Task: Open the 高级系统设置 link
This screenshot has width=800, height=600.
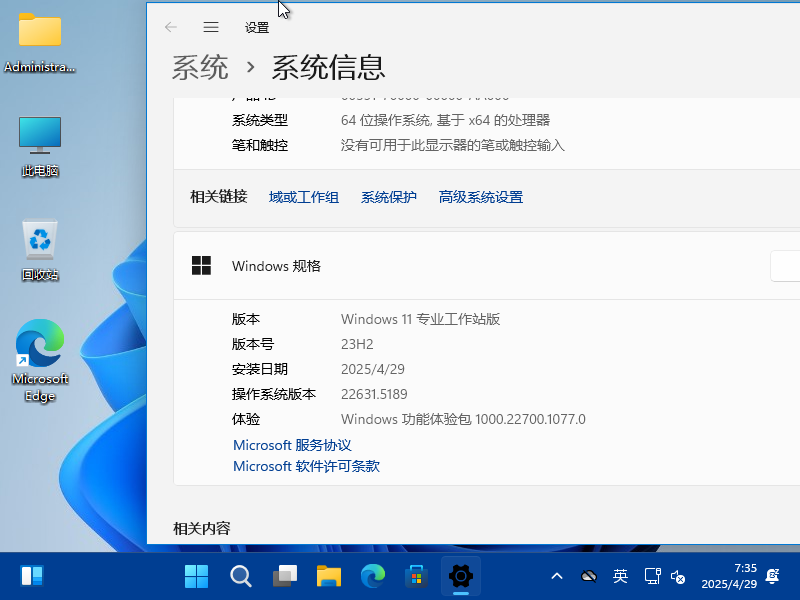Action: coord(481,197)
